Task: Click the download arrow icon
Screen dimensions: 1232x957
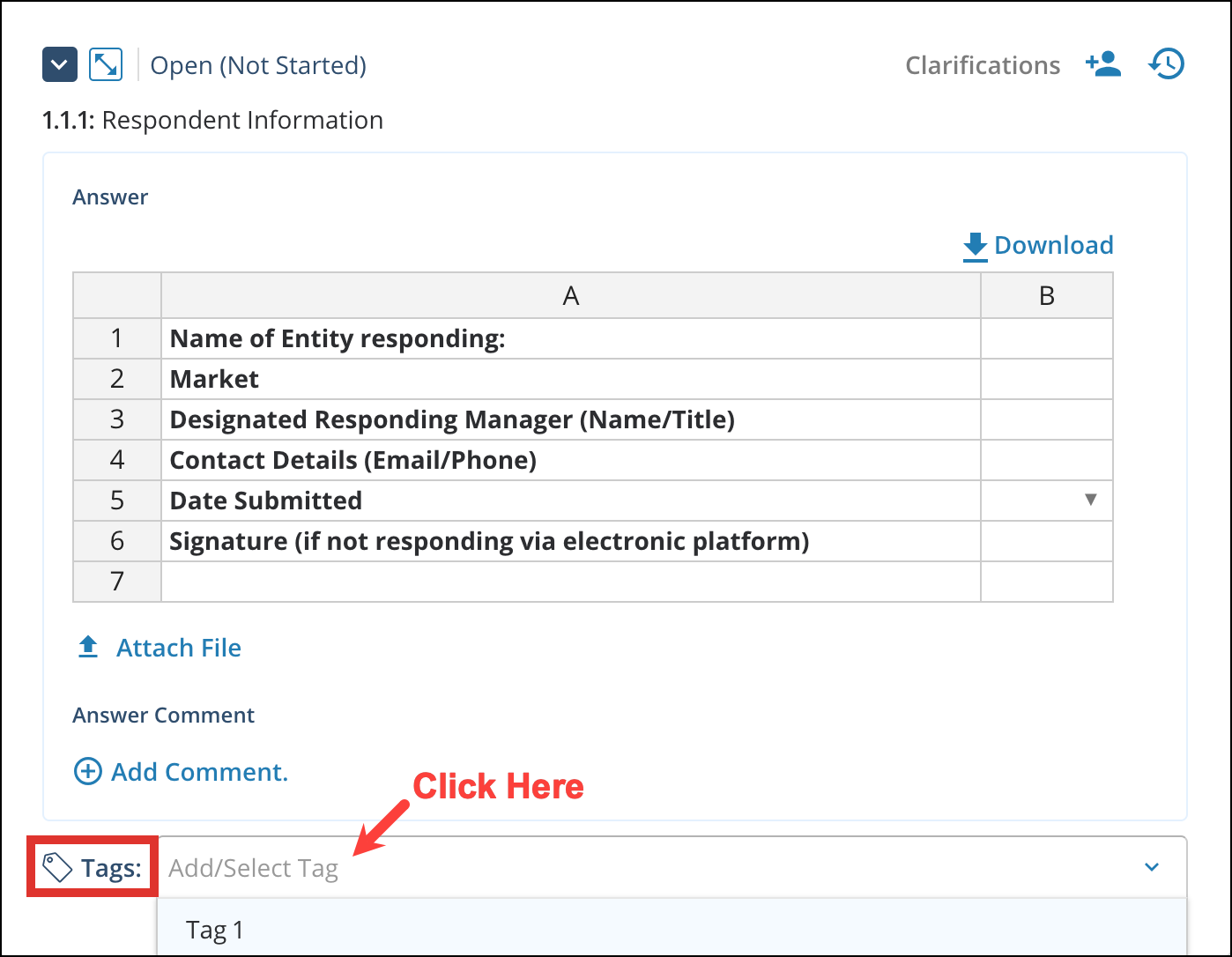Action: (x=974, y=245)
